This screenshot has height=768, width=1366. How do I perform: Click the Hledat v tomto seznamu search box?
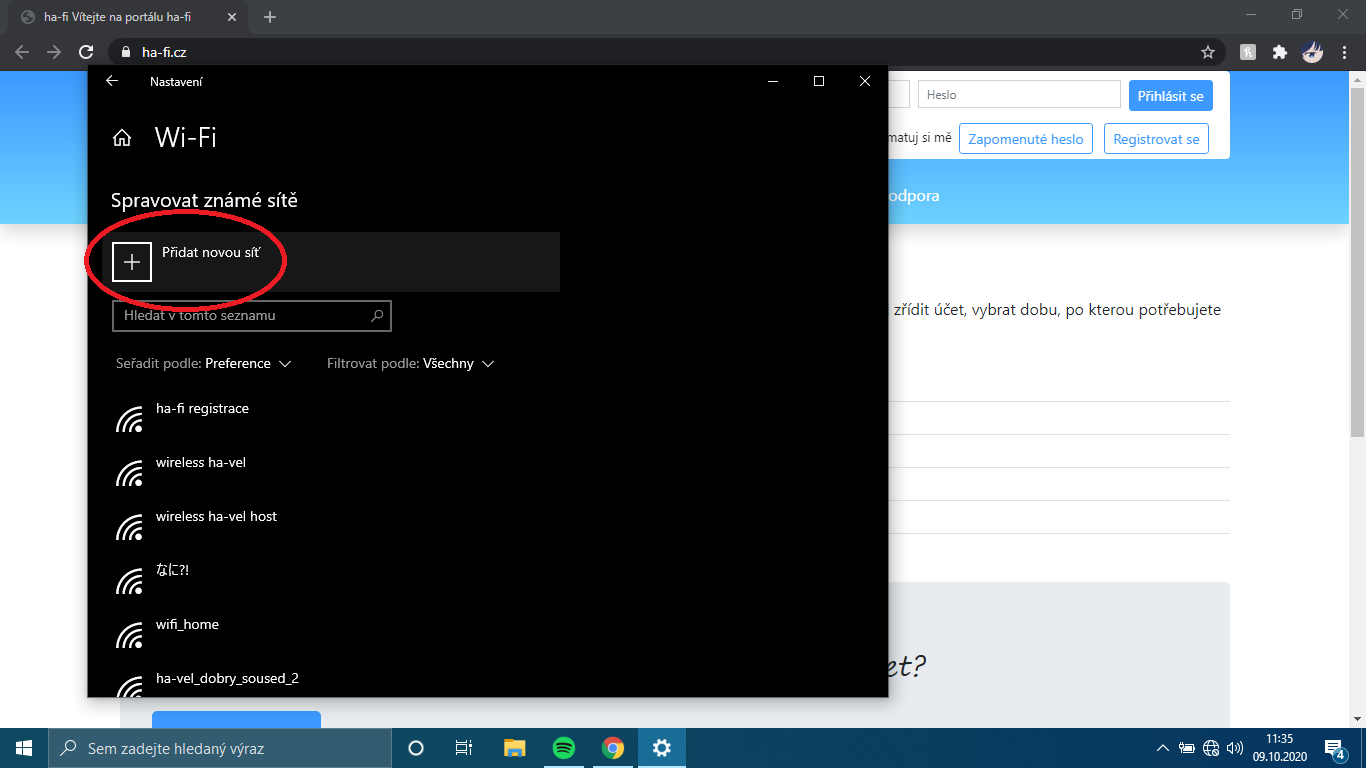tap(252, 315)
